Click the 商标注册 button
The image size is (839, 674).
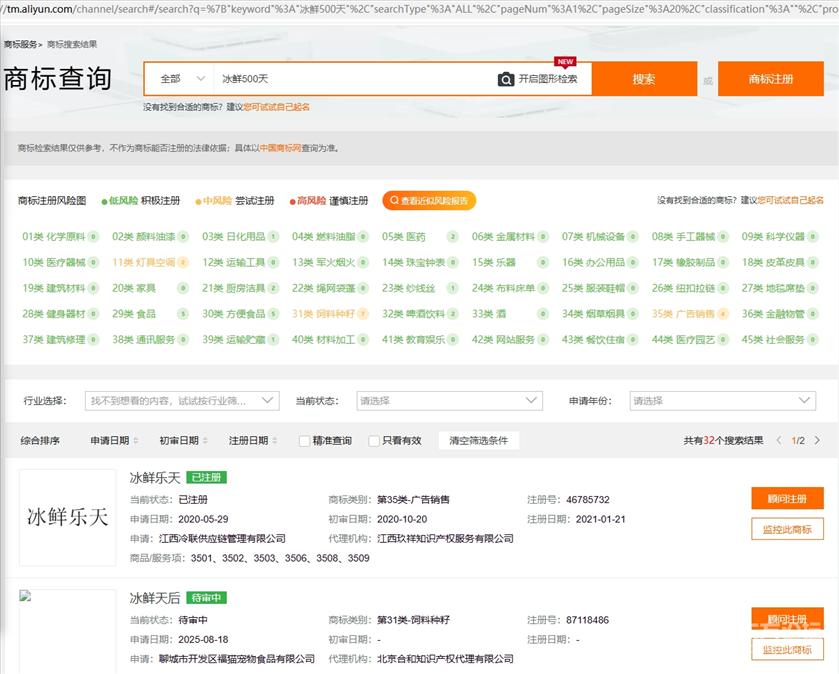pyautogui.click(x=770, y=79)
